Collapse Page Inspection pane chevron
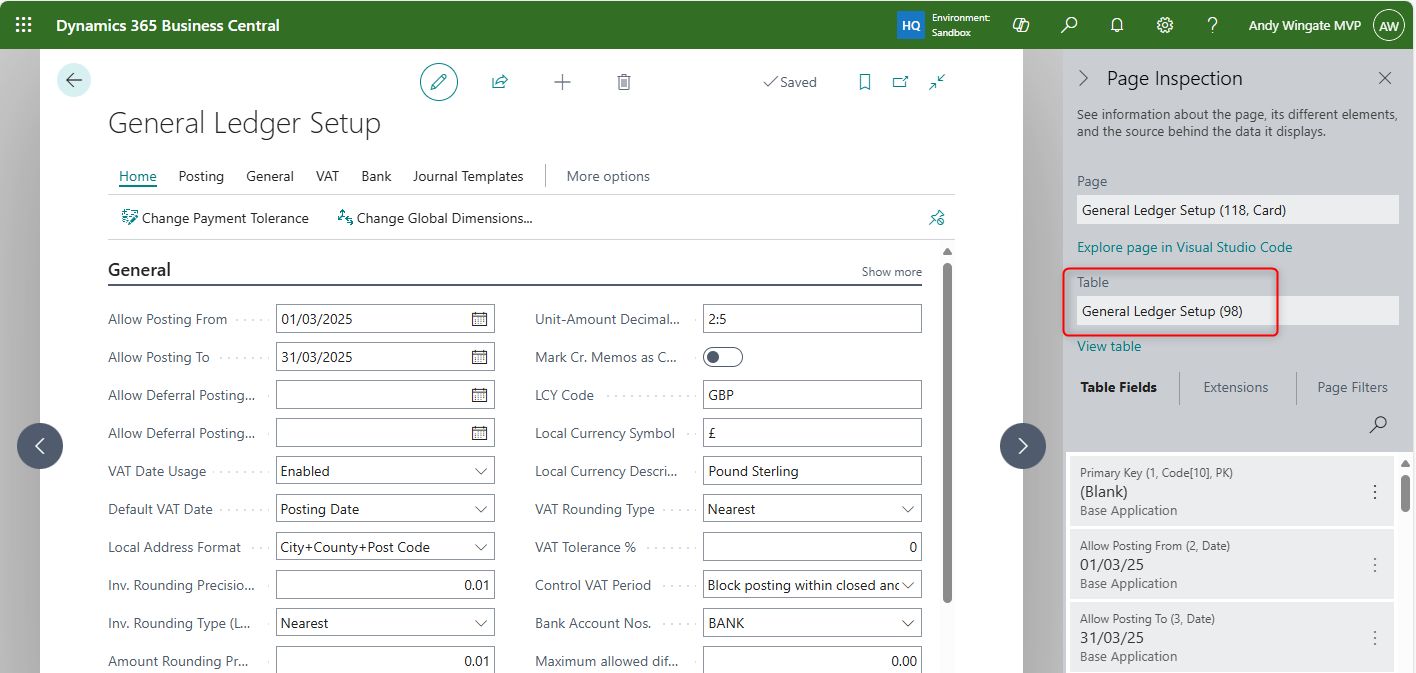The height and width of the screenshot is (673, 1416). click(x=1082, y=78)
